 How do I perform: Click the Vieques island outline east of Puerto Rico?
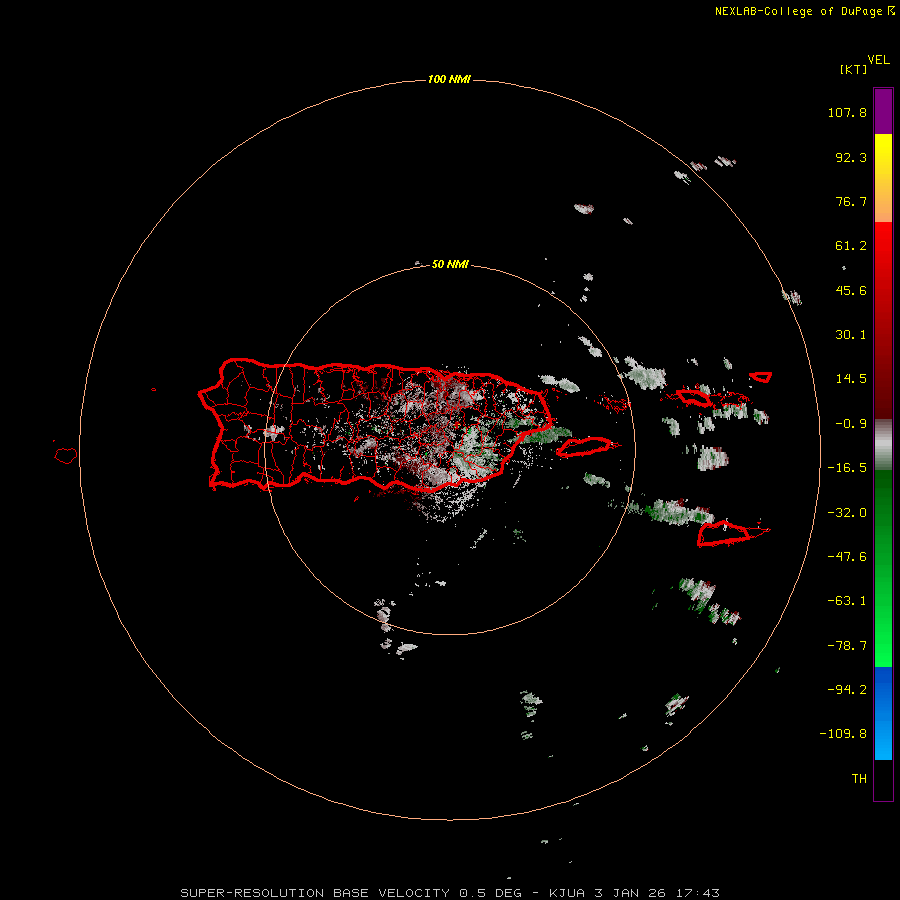click(x=585, y=447)
